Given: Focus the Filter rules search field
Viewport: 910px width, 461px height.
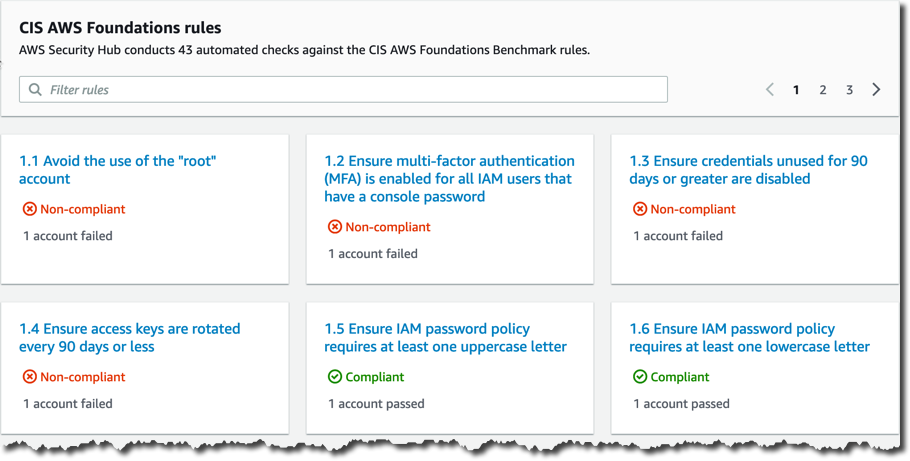Looking at the screenshot, I should [344, 89].
